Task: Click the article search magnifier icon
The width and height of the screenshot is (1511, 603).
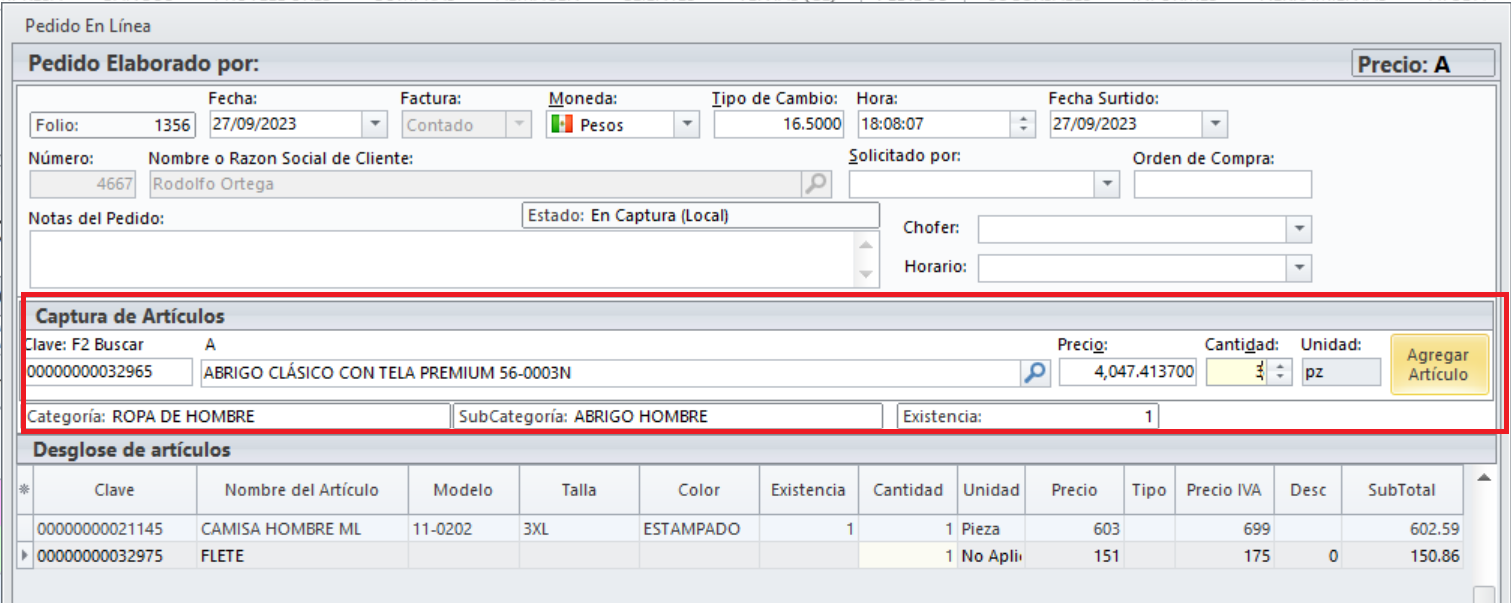Action: point(1034,373)
